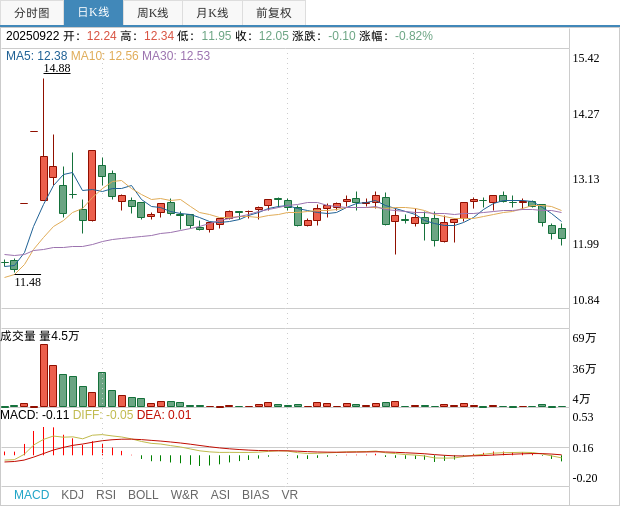Click the 收: 12.05 close value
Image resolution: width=620 pixels, height=506 pixels.
[262, 36]
